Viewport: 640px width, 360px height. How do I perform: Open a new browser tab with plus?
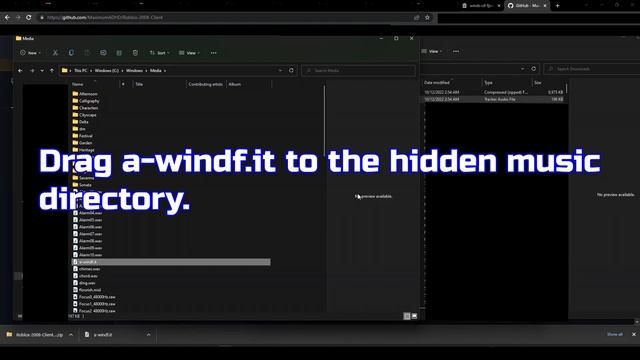[558, 6]
